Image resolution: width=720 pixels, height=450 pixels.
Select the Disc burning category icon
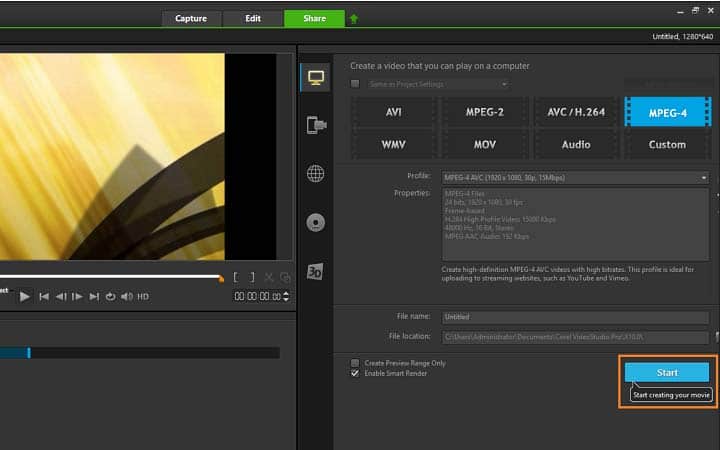(x=315, y=223)
